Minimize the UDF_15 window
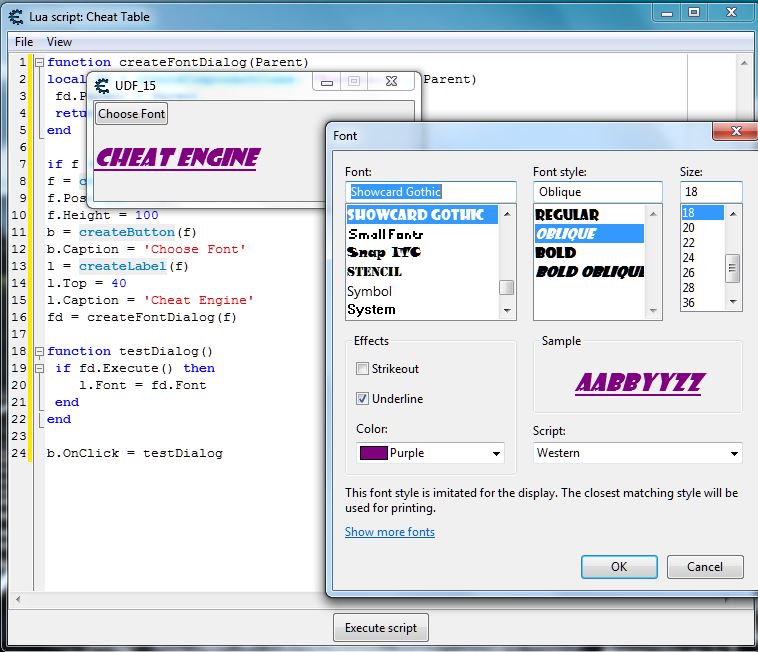 327,82
